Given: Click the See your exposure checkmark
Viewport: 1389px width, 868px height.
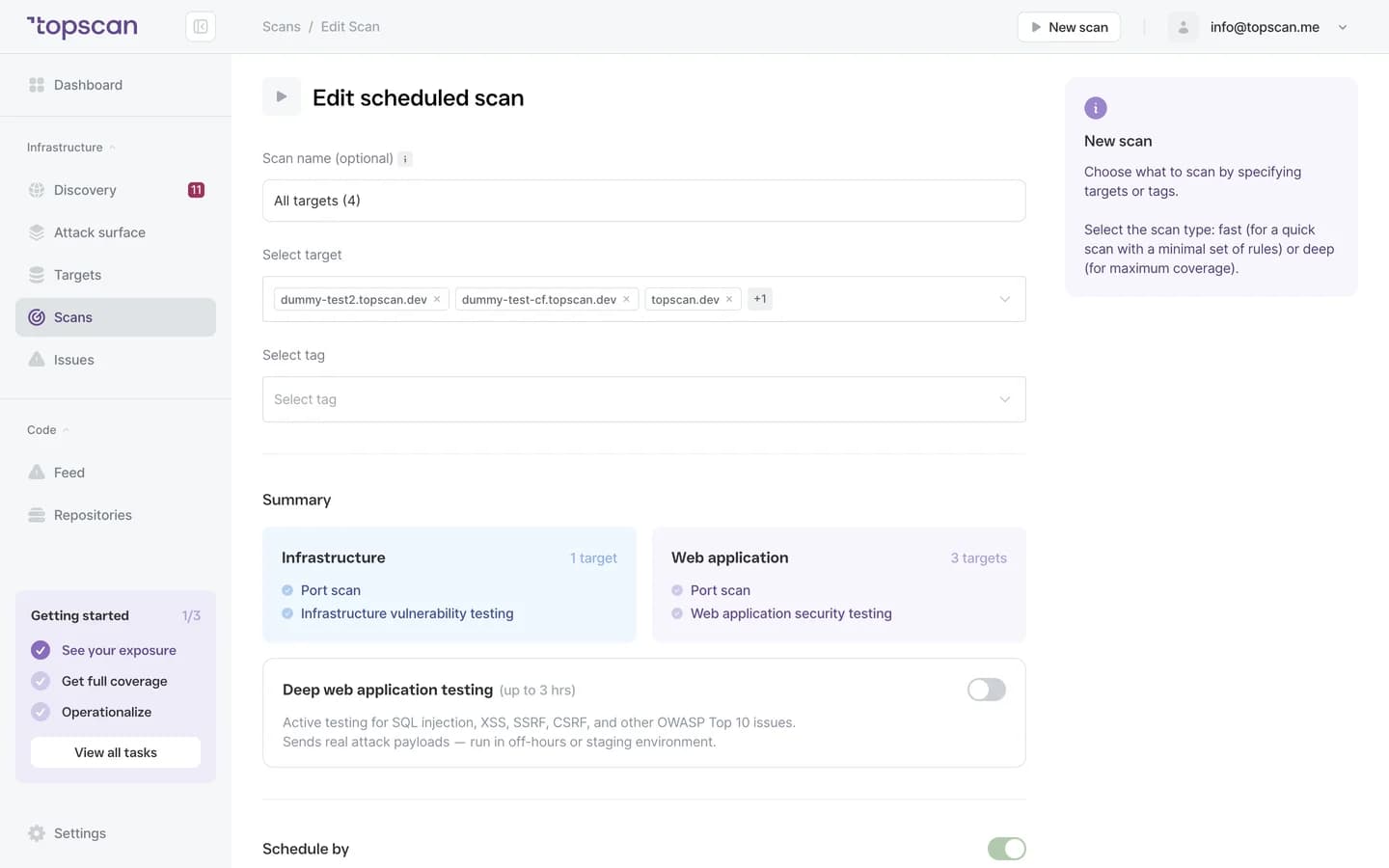Looking at the screenshot, I should pyautogui.click(x=41, y=650).
